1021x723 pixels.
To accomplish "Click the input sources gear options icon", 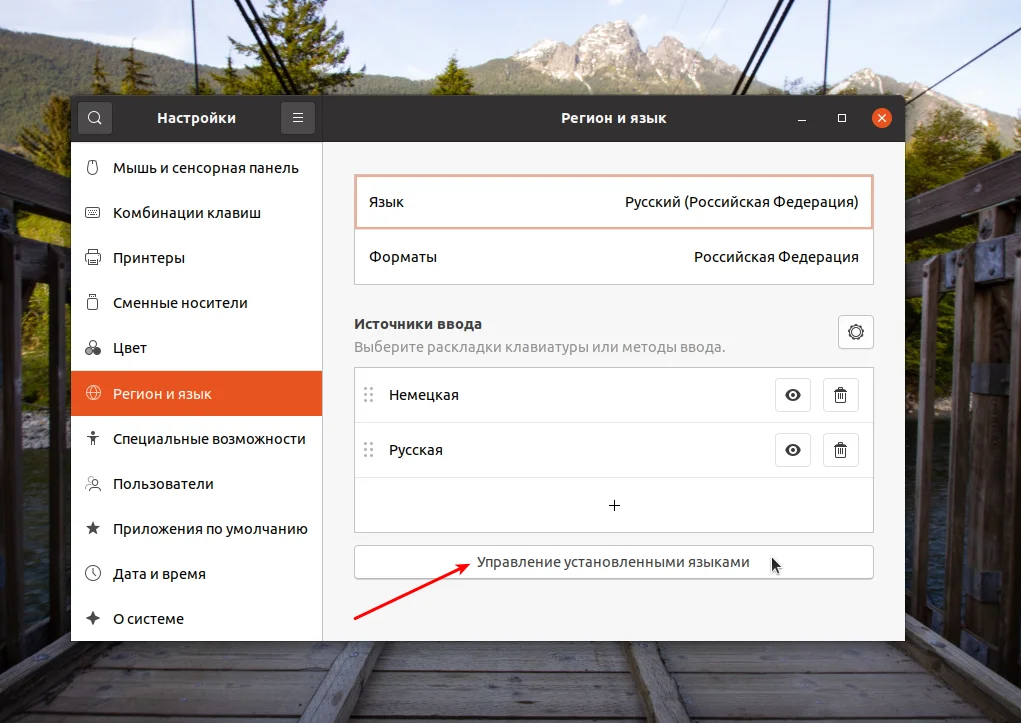I will coord(855,331).
